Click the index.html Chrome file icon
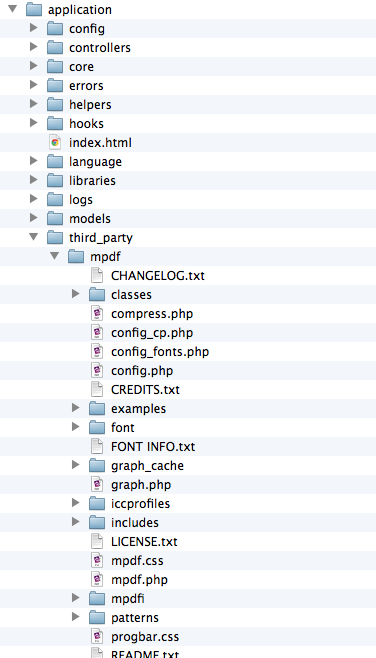 55,142
